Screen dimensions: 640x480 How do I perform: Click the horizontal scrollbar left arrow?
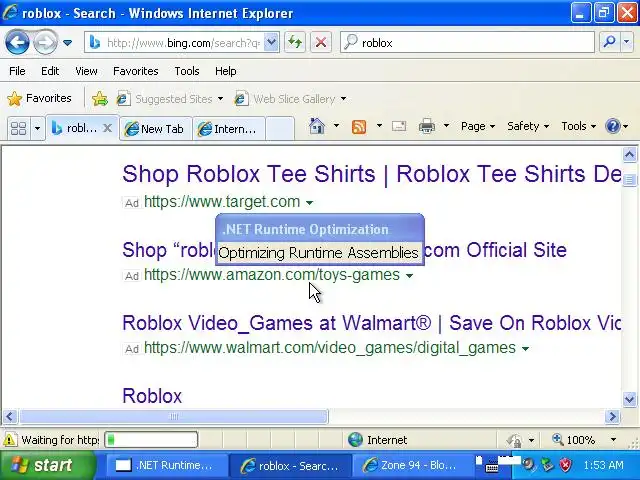coord(10,416)
